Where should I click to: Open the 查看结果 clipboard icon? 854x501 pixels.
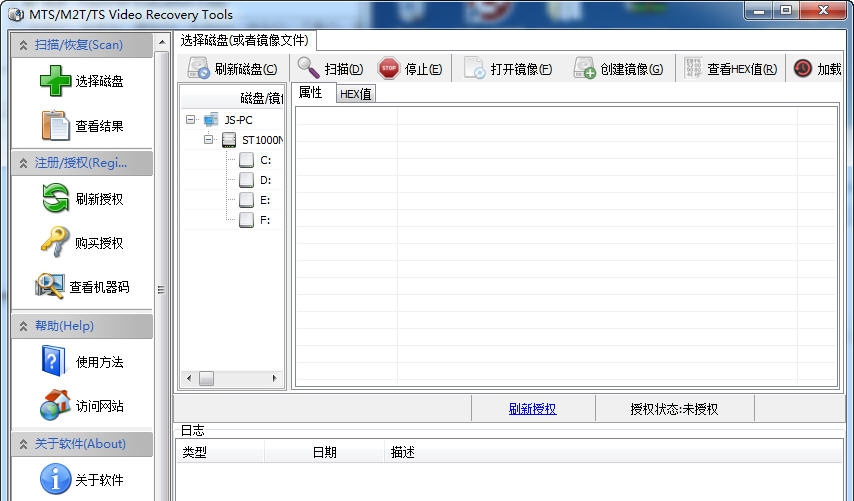(56, 125)
